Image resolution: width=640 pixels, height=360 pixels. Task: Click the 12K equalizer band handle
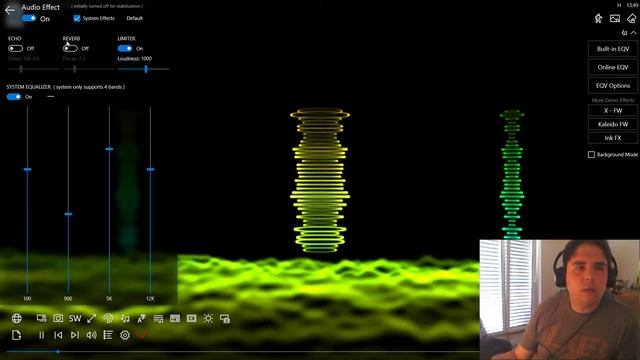(150, 169)
